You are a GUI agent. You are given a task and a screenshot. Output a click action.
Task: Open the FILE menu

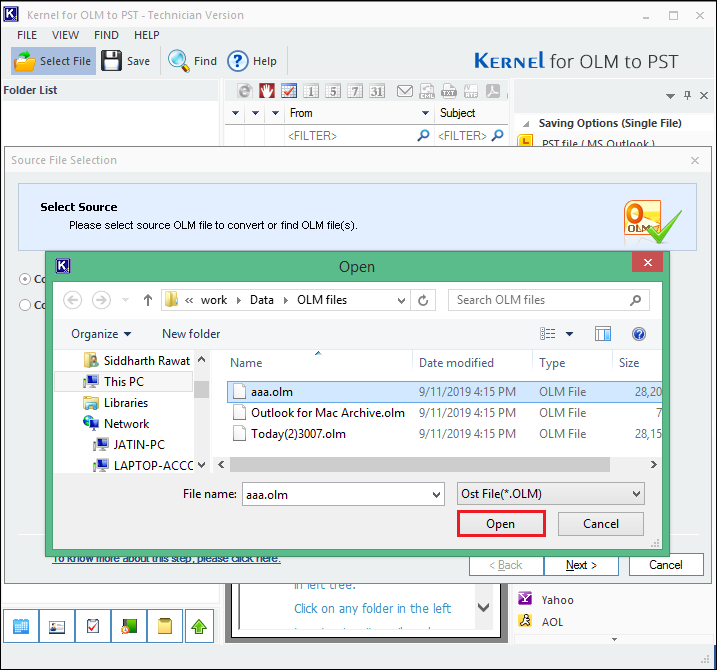coord(27,35)
